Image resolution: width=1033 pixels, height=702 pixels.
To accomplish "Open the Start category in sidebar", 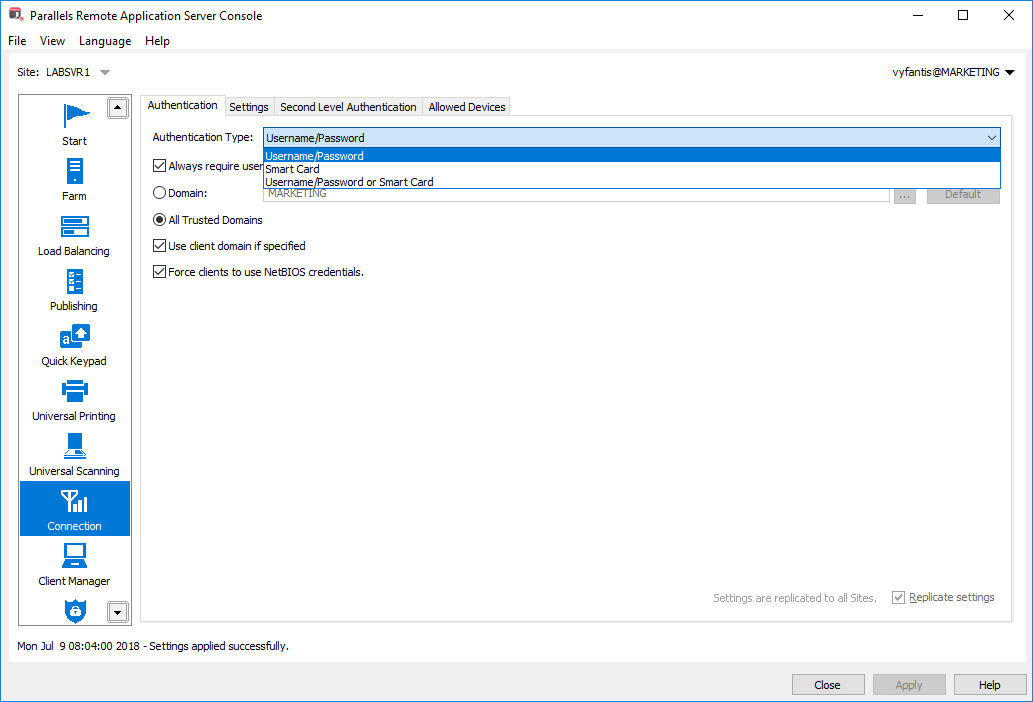I will tap(74, 124).
